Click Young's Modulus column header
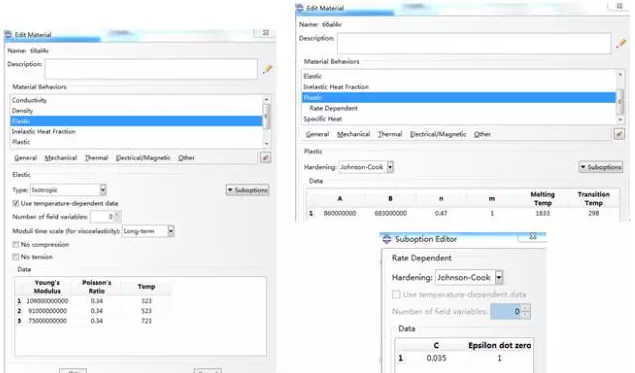Viewport: 635px width, 373px height. click(47, 287)
